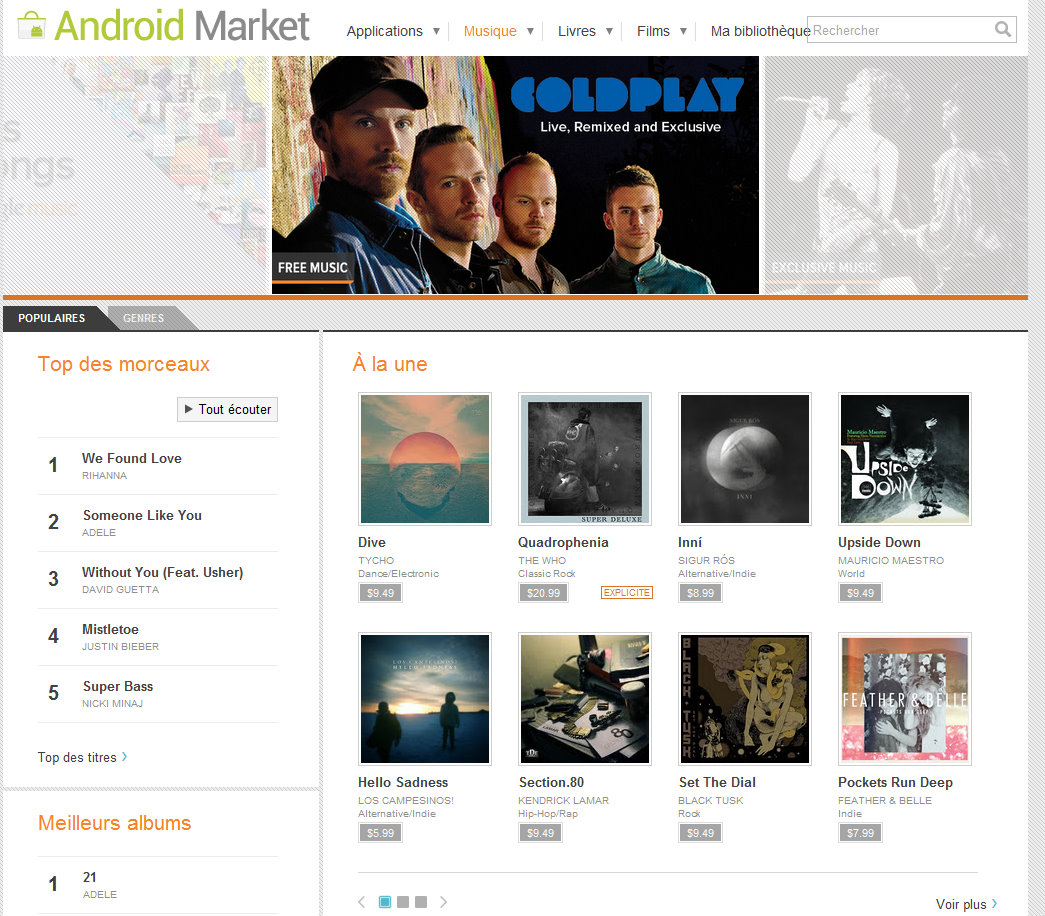Go to next featured albums page arrow
This screenshot has width=1045, height=916.
point(443,902)
